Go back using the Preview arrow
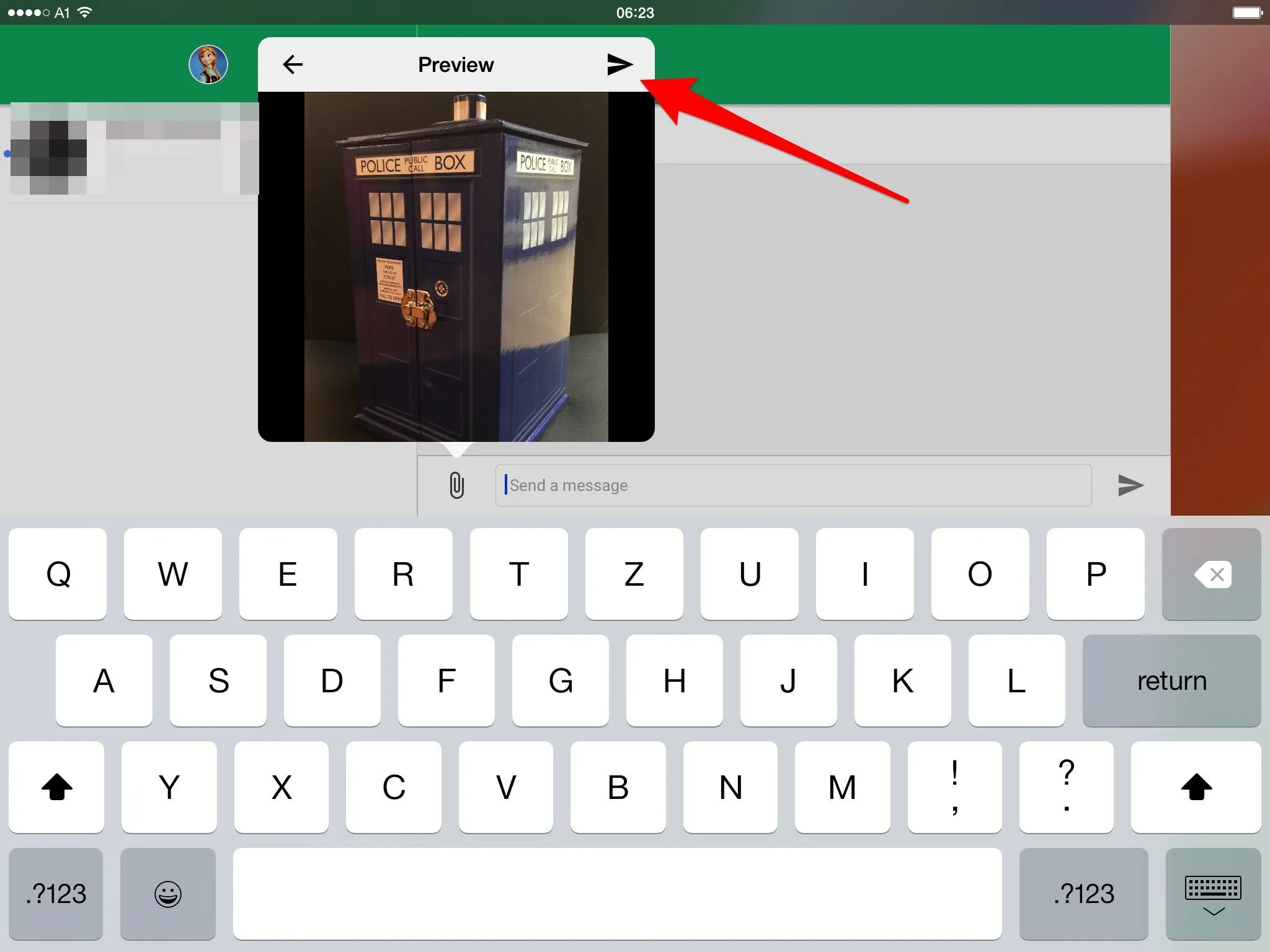1270x952 pixels. click(293, 64)
